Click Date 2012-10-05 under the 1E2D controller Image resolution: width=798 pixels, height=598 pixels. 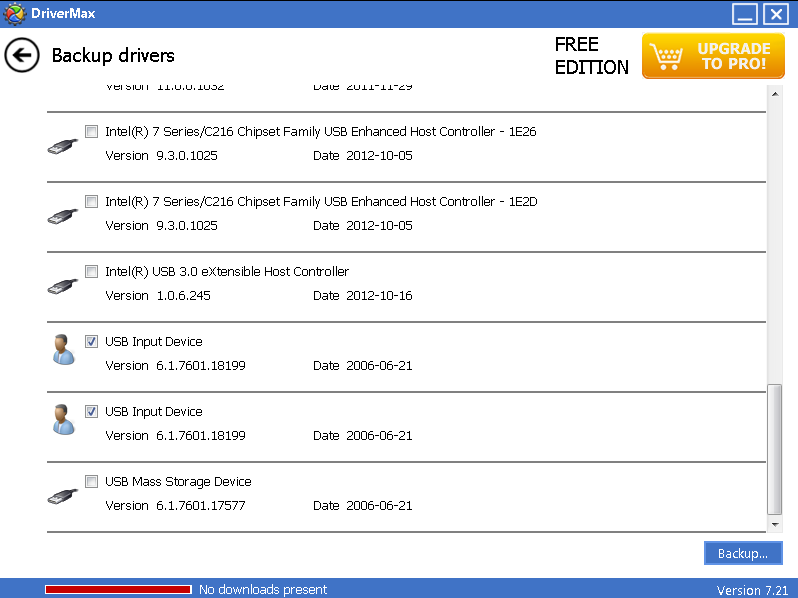(x=362, y=226)
